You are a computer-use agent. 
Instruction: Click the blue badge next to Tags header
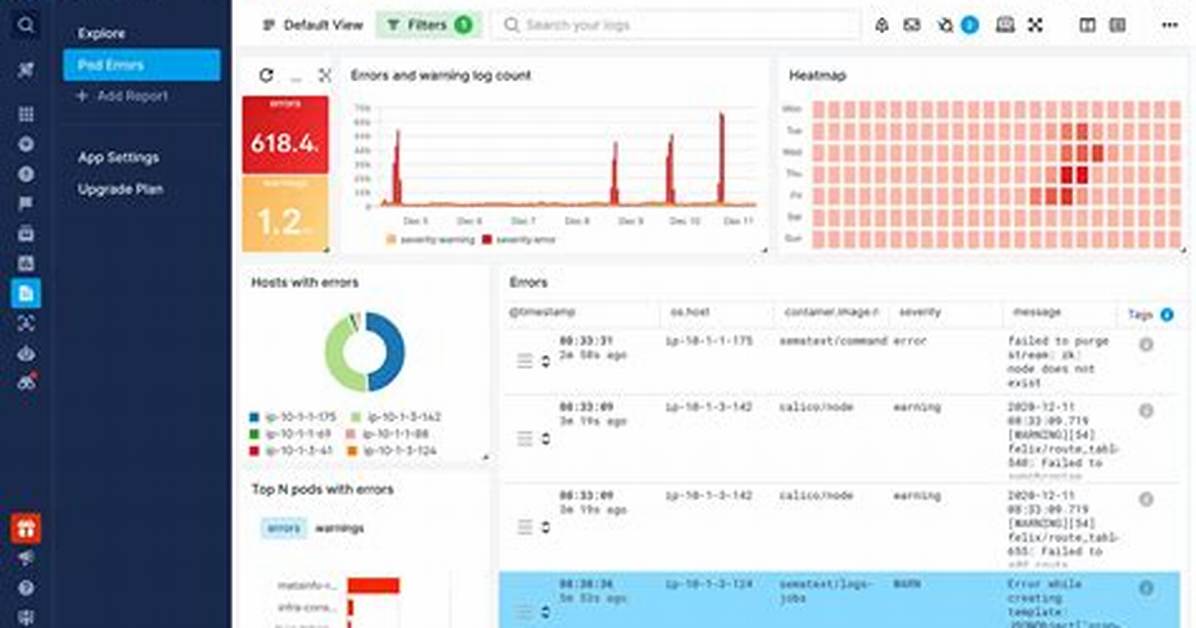click(x=1166, y=314)
